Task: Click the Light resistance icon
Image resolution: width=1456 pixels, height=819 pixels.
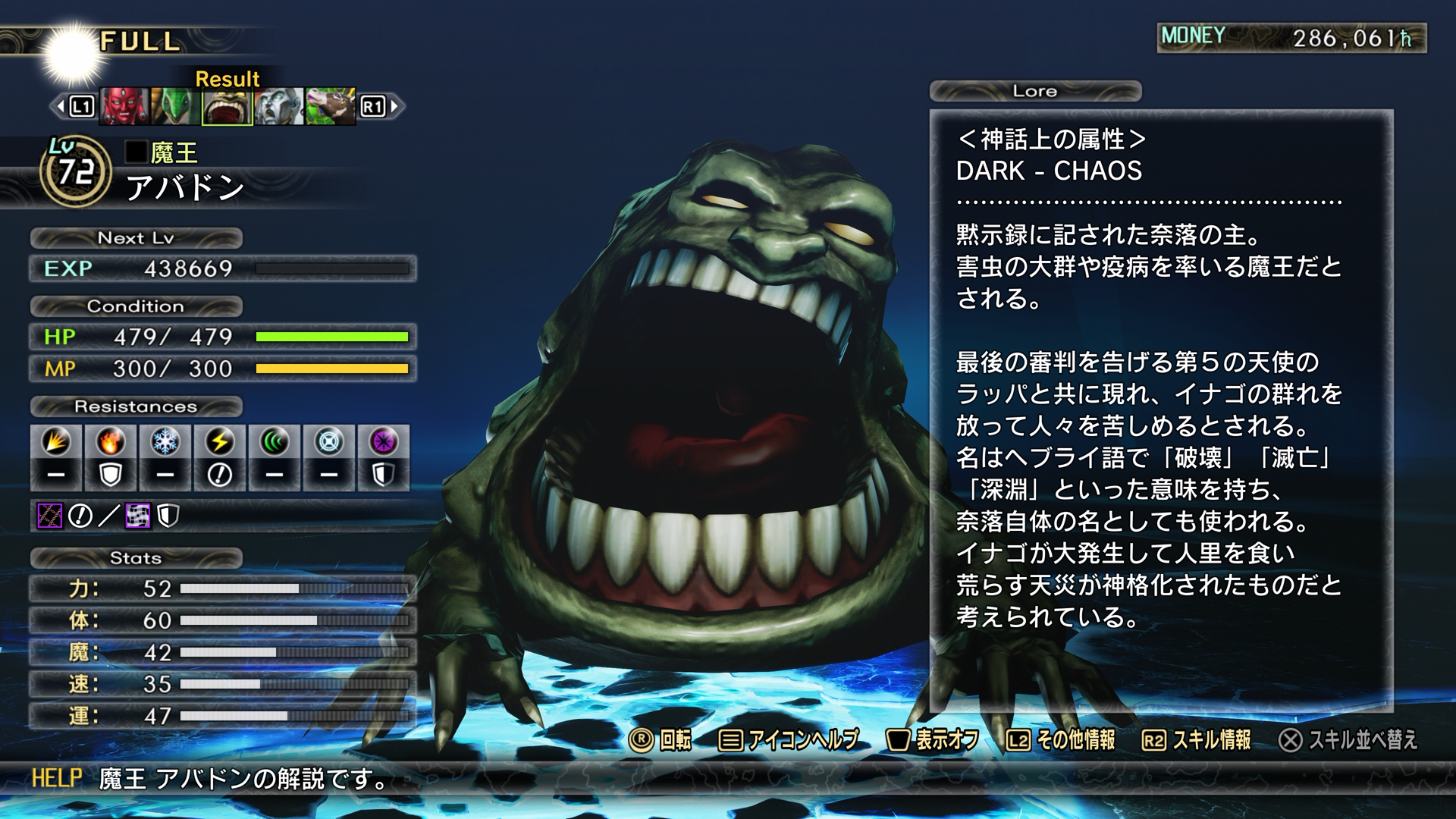Action: (329, 441)
